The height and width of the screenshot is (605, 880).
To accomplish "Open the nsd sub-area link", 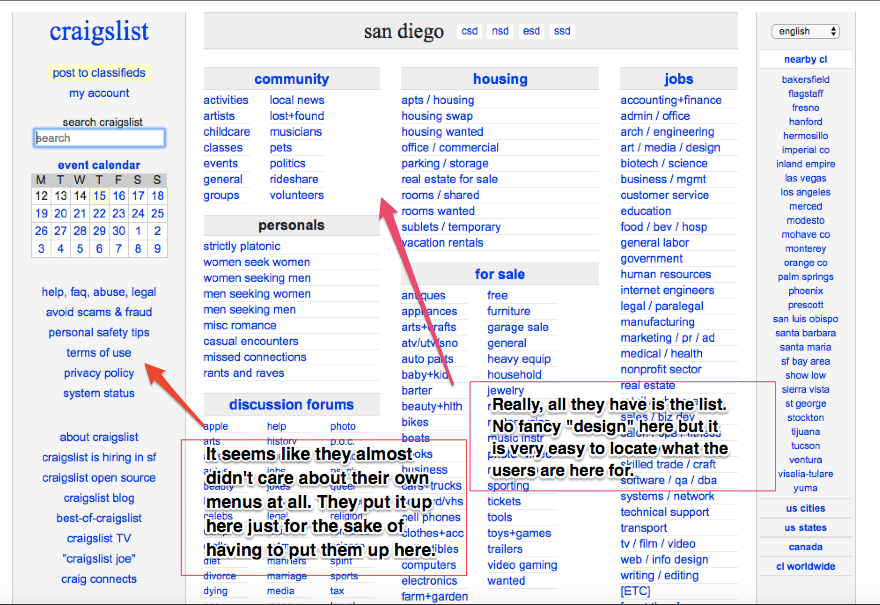I will click(500, 31).
